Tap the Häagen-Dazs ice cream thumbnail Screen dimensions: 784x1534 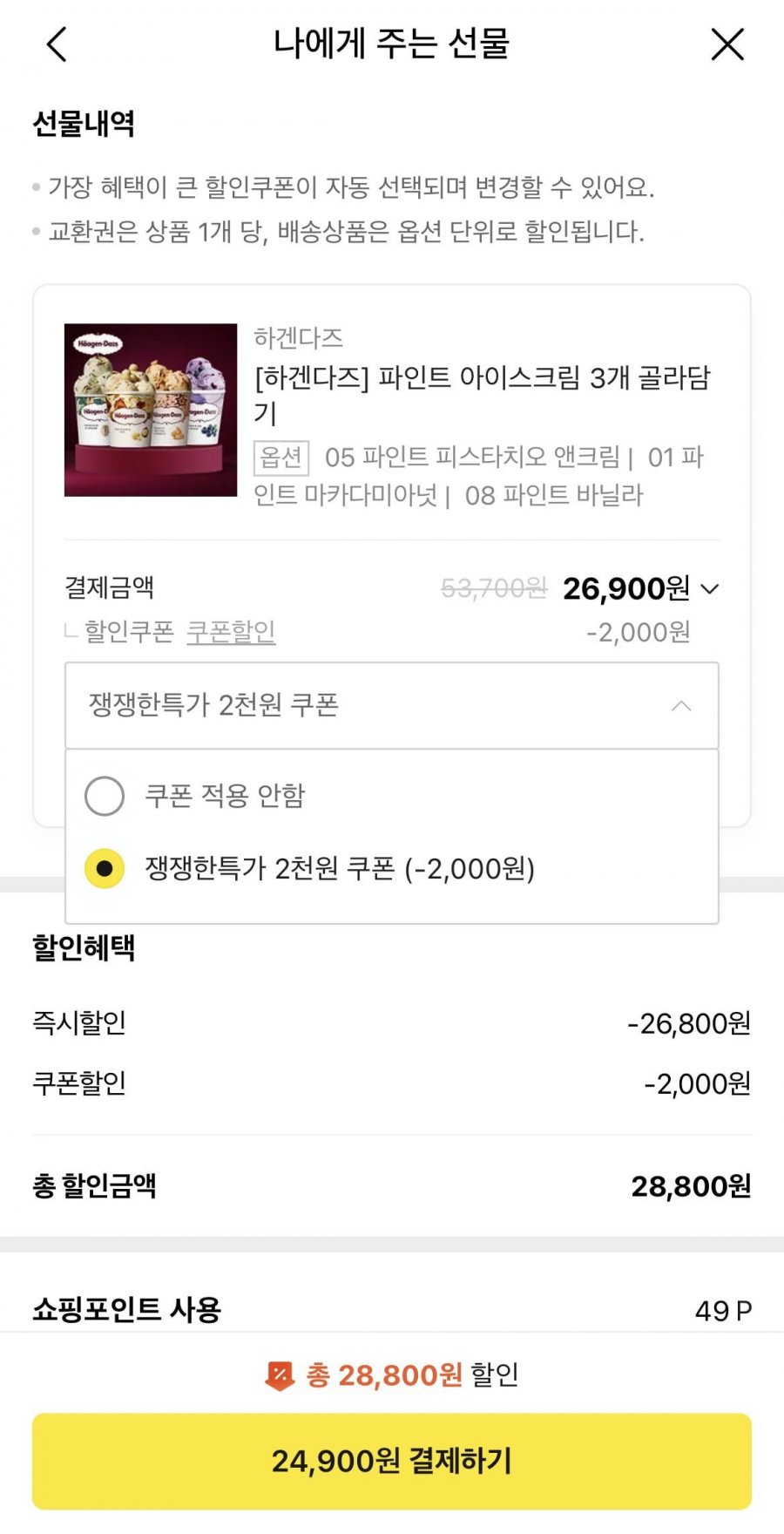(151, 410)
